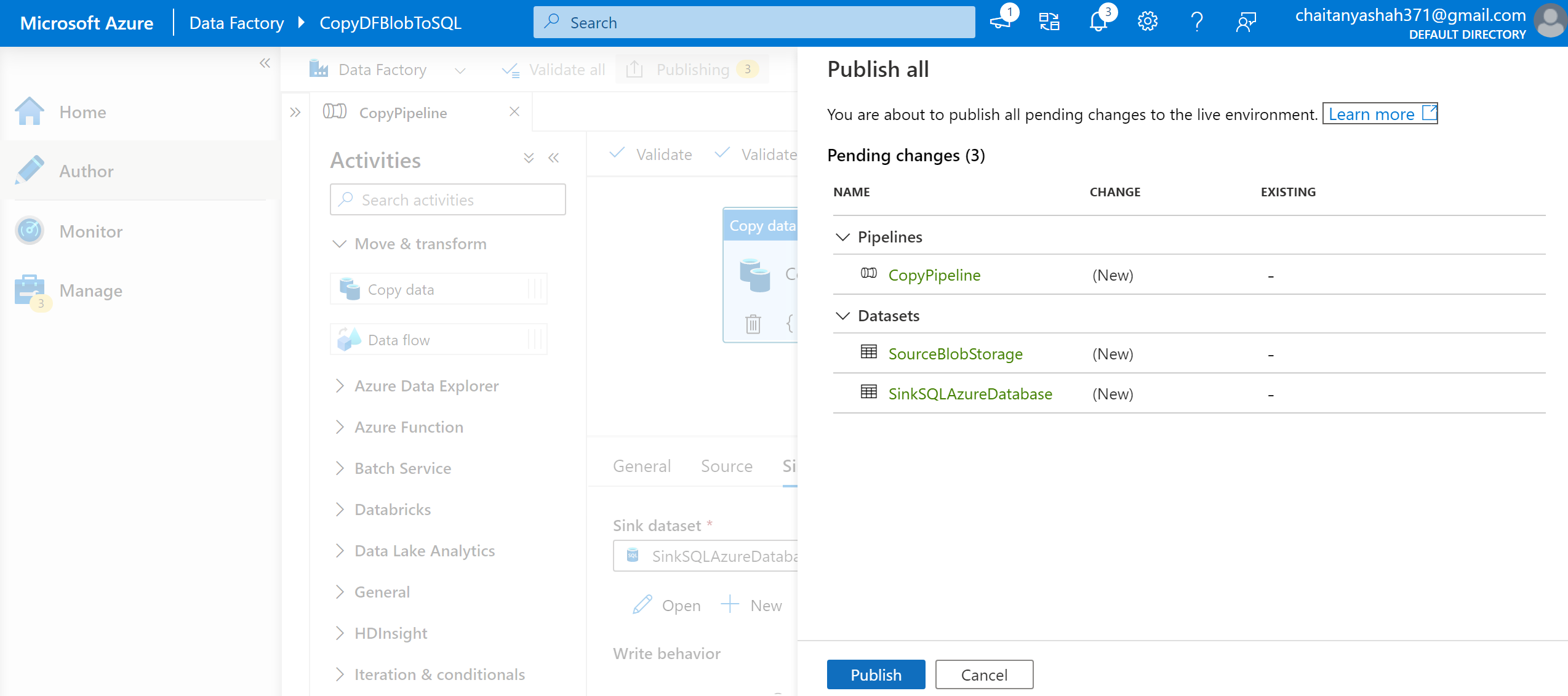This screenshot has height=696, width=1568.
Task: Expand the Azure Data Explorer group
Action: coord(340,386)
